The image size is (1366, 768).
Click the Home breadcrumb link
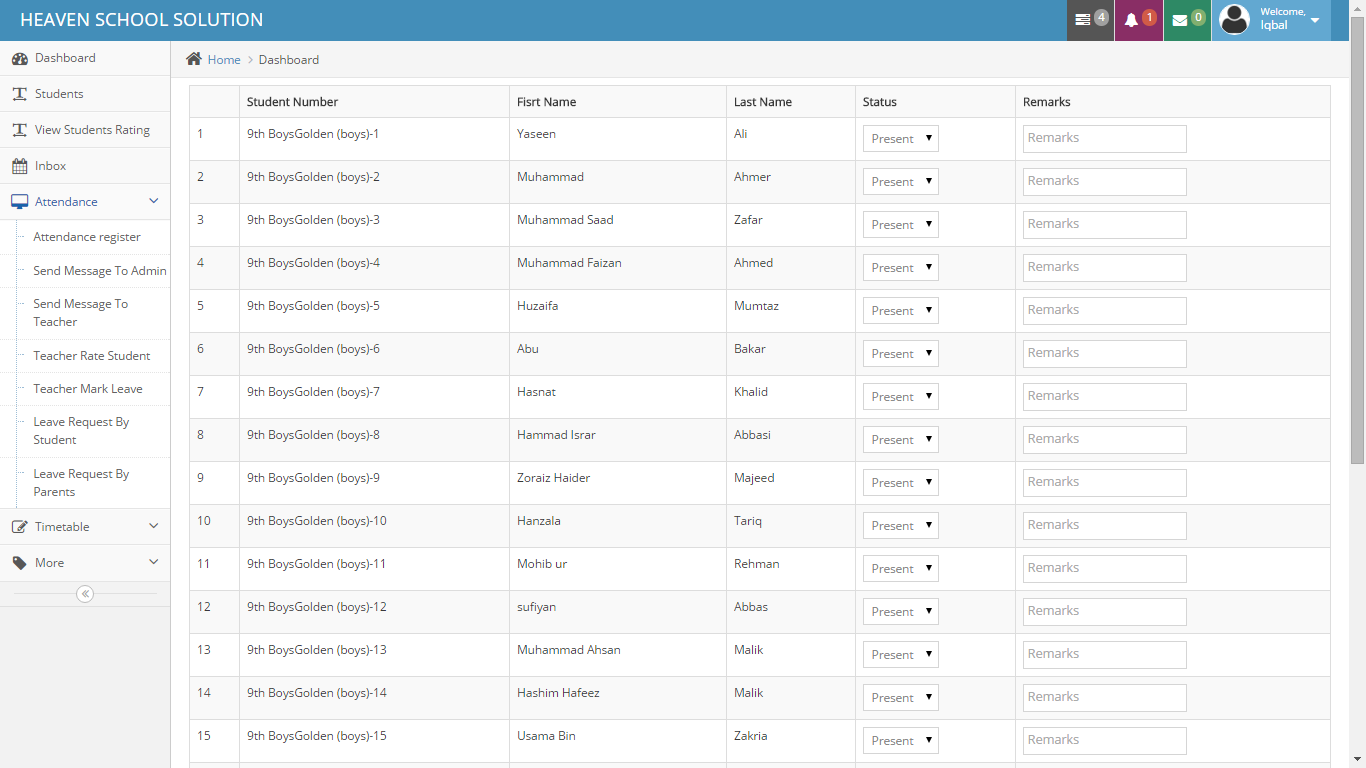click(224, 60)
